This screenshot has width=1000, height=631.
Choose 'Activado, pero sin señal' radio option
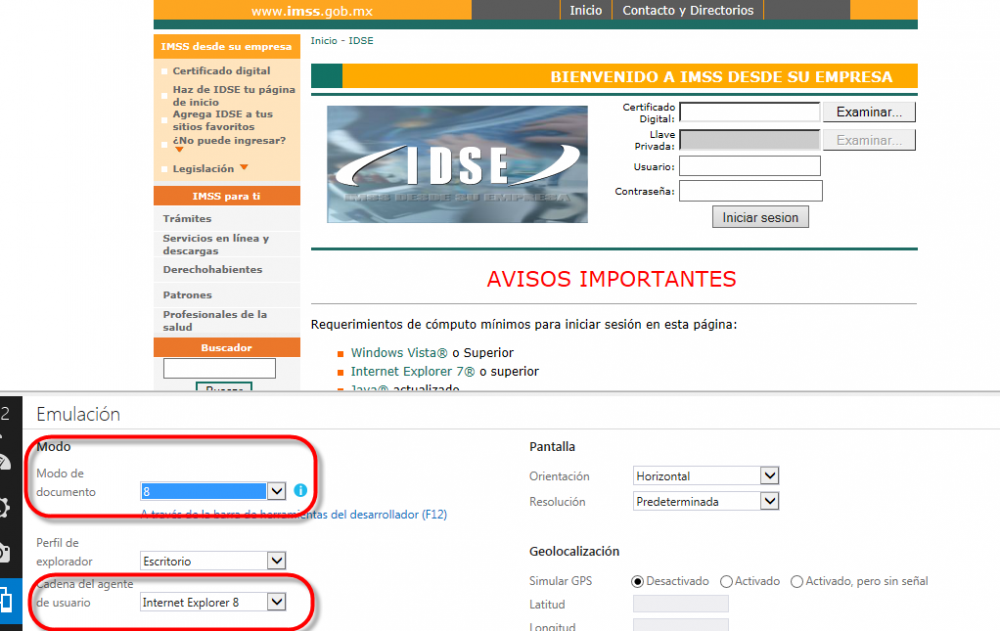coord(797,581)
